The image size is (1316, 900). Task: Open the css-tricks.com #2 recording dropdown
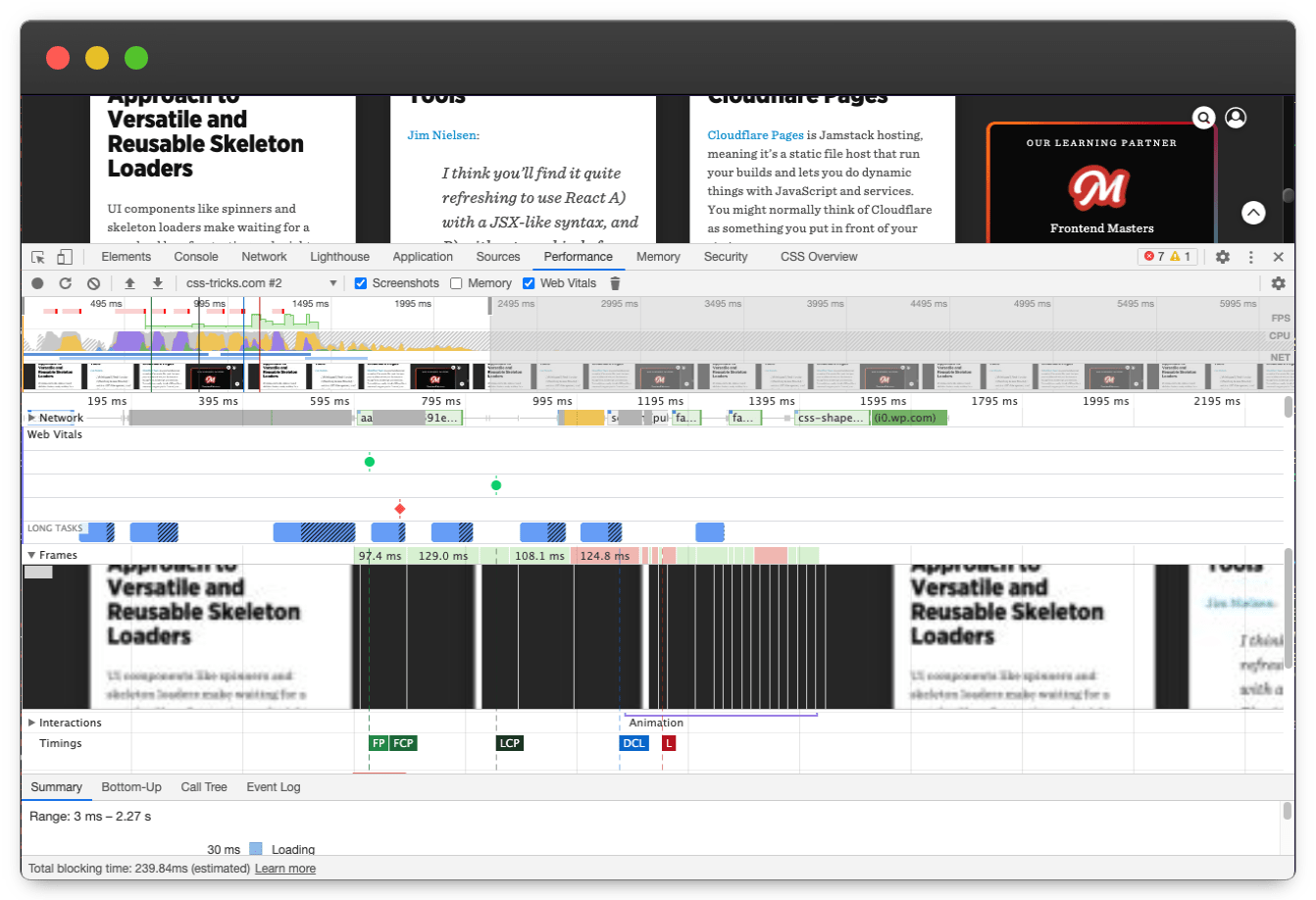pos(261,283)
